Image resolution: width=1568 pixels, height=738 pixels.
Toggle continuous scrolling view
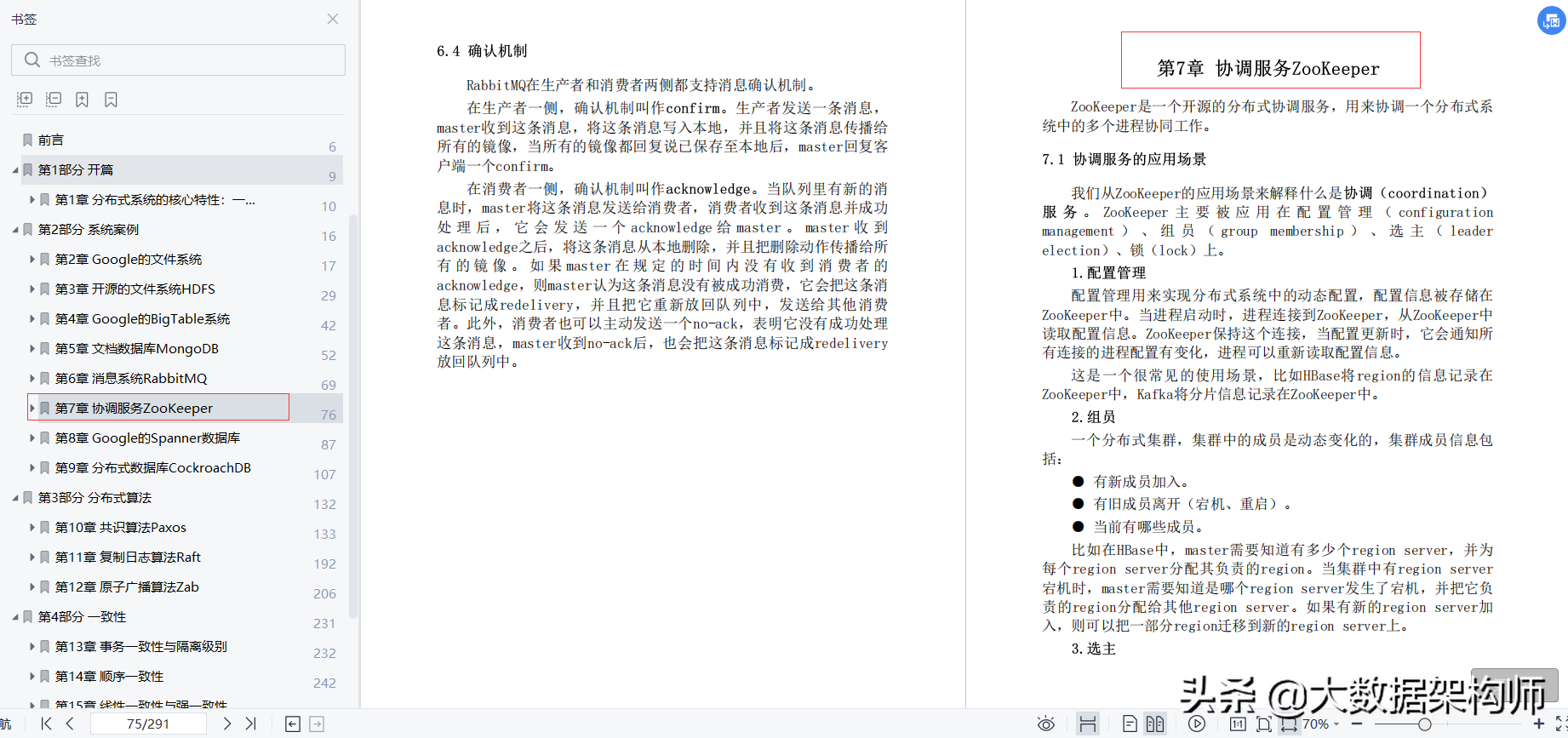[x=1087, y=724]
